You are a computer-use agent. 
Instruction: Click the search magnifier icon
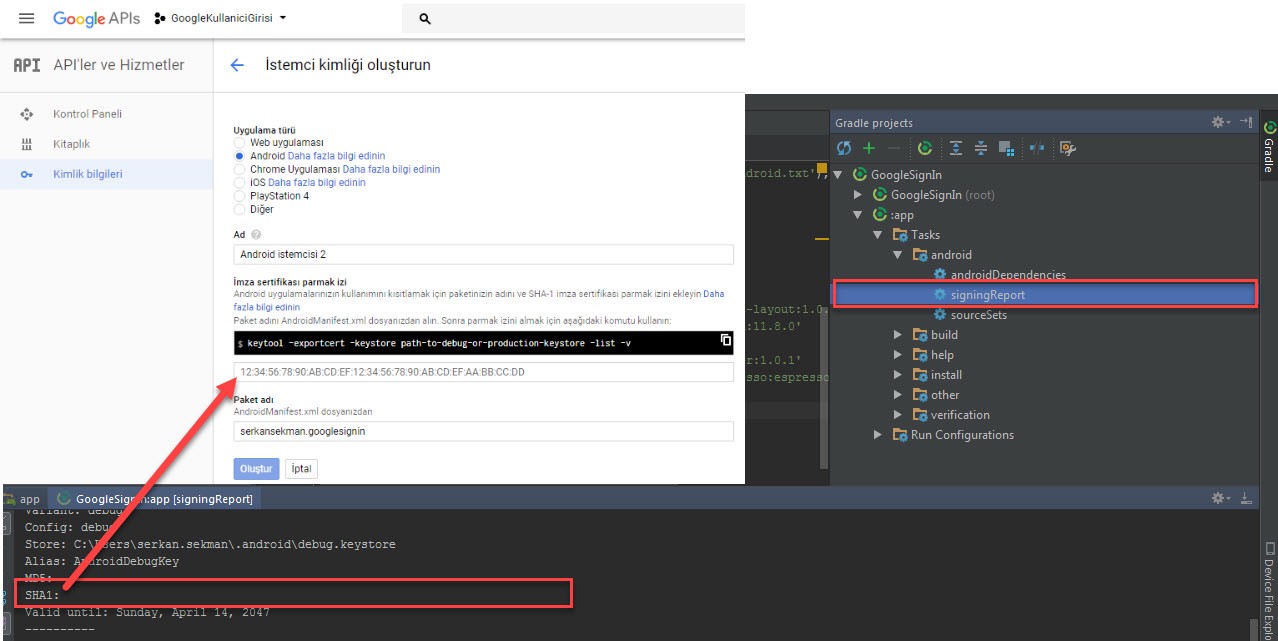pos(425,19)
